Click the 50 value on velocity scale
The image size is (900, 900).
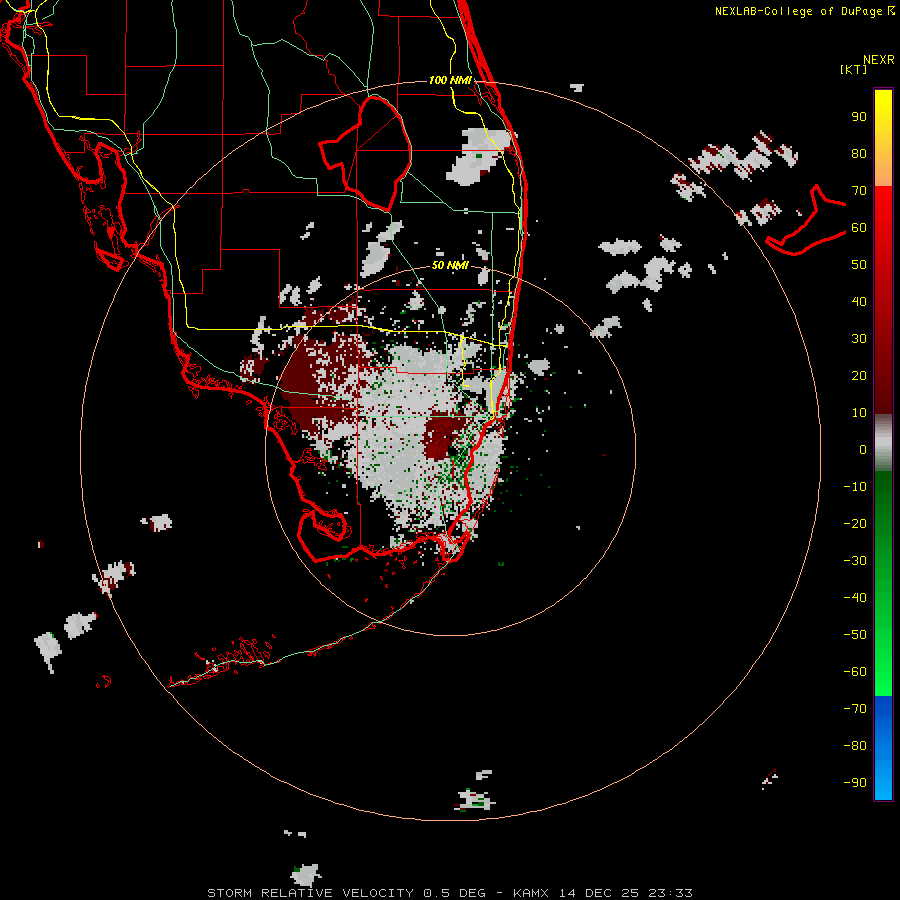pos(859,265)
